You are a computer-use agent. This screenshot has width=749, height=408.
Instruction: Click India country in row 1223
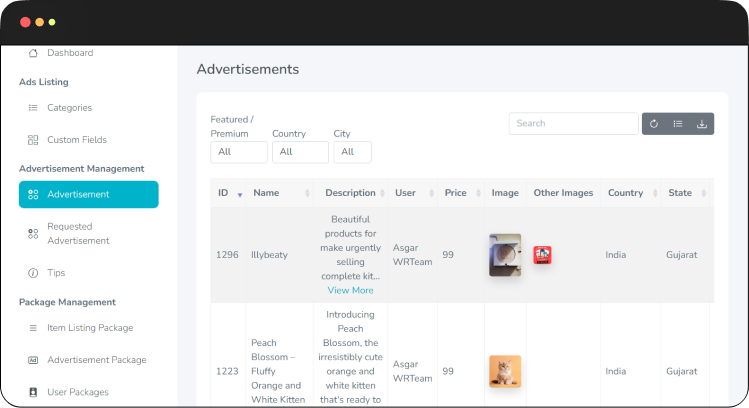(616, 371)
